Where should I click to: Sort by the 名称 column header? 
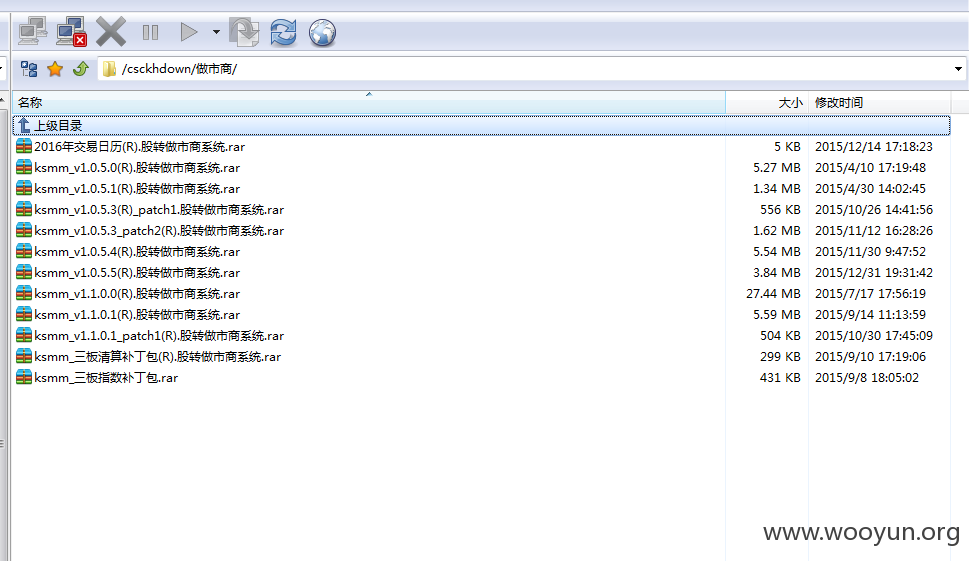tap(369, 103)
